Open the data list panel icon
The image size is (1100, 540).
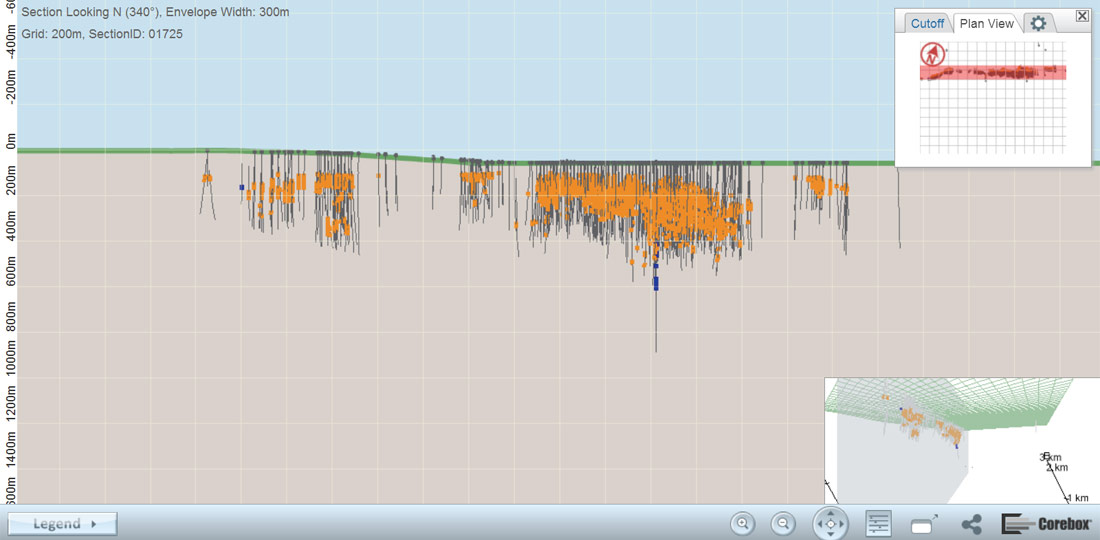879,523
